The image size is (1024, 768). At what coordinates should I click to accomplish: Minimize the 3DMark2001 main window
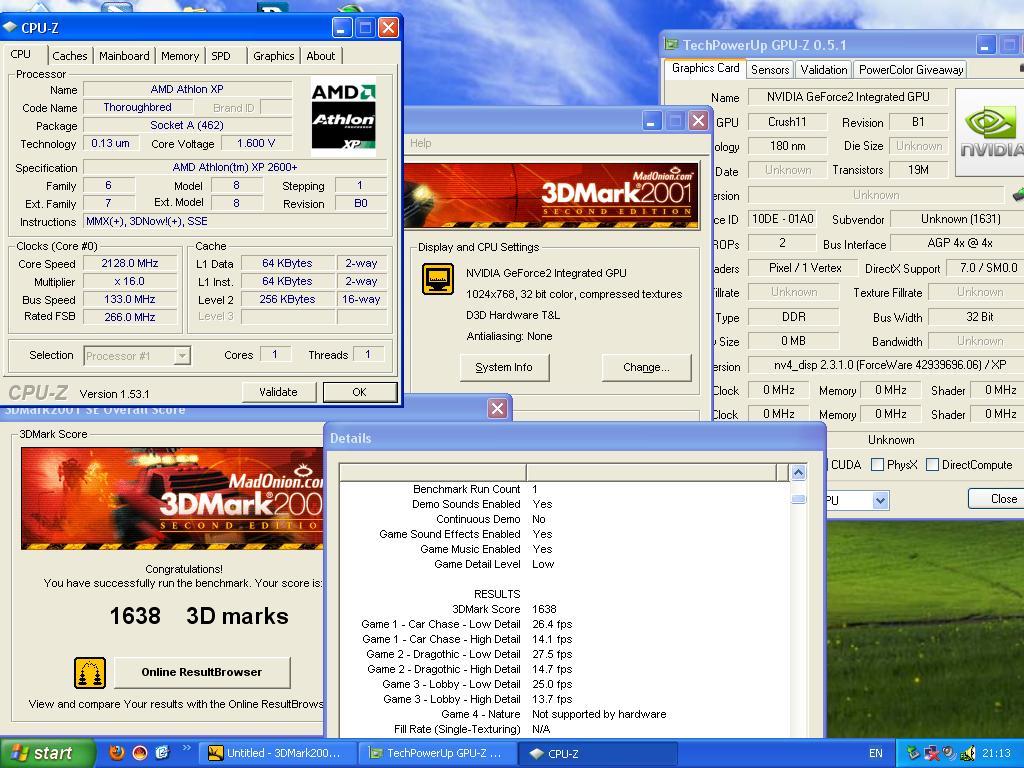click(651, 120)
